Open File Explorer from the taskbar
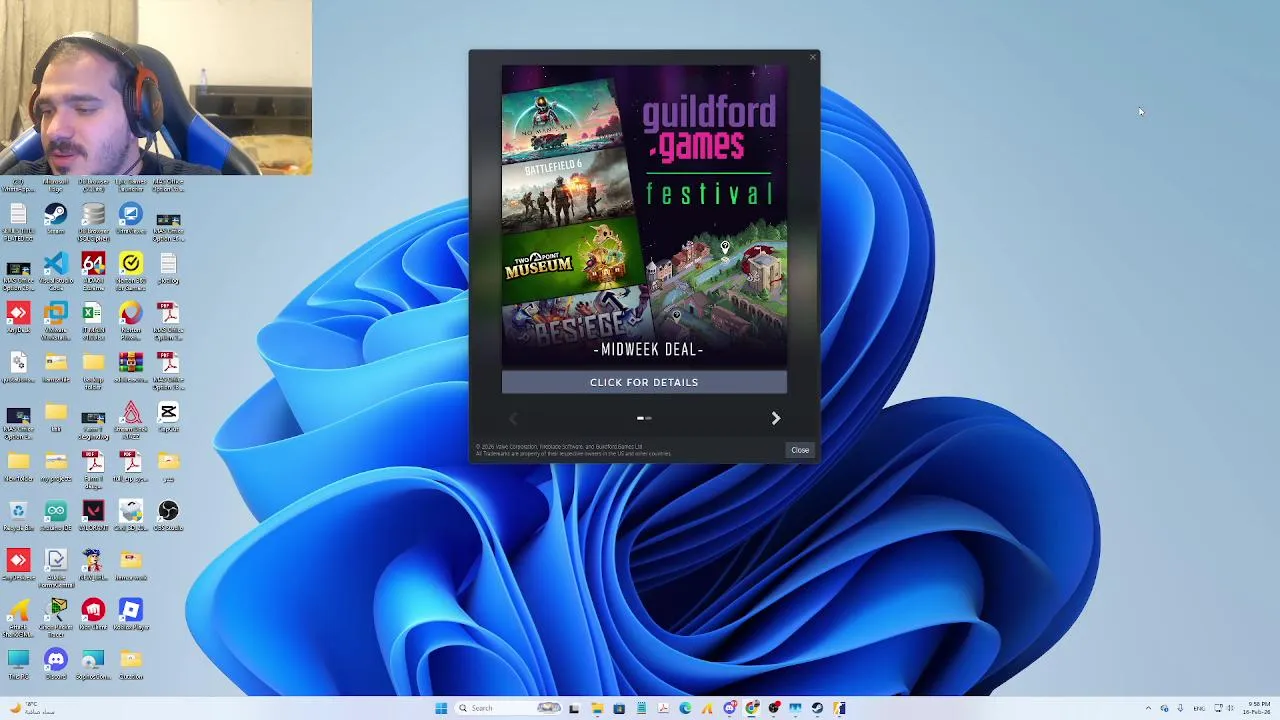Screen dimensions: 1280x720 click(x=597, y=708)
